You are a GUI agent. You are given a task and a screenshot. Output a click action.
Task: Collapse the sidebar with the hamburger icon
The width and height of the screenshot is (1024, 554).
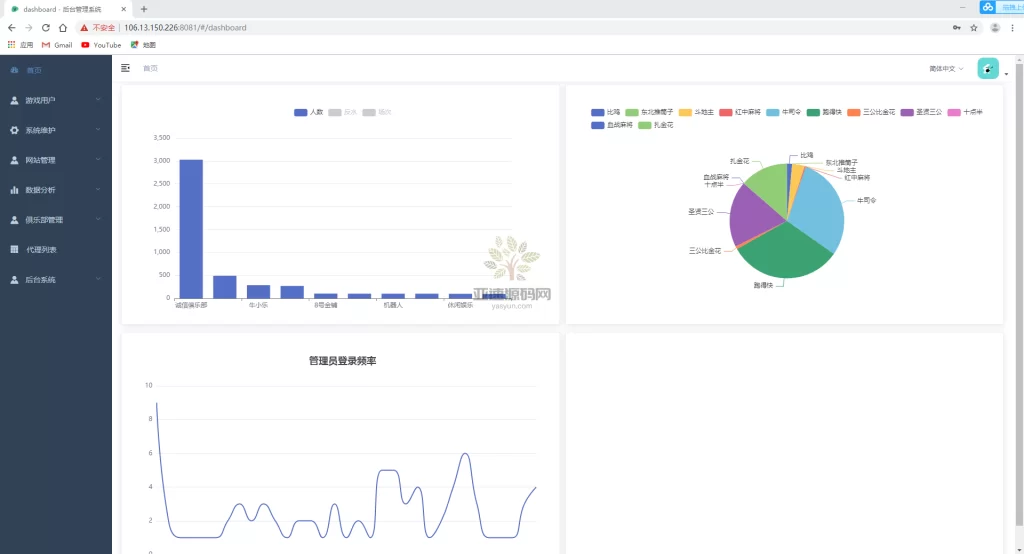click(x=125, y=68)
